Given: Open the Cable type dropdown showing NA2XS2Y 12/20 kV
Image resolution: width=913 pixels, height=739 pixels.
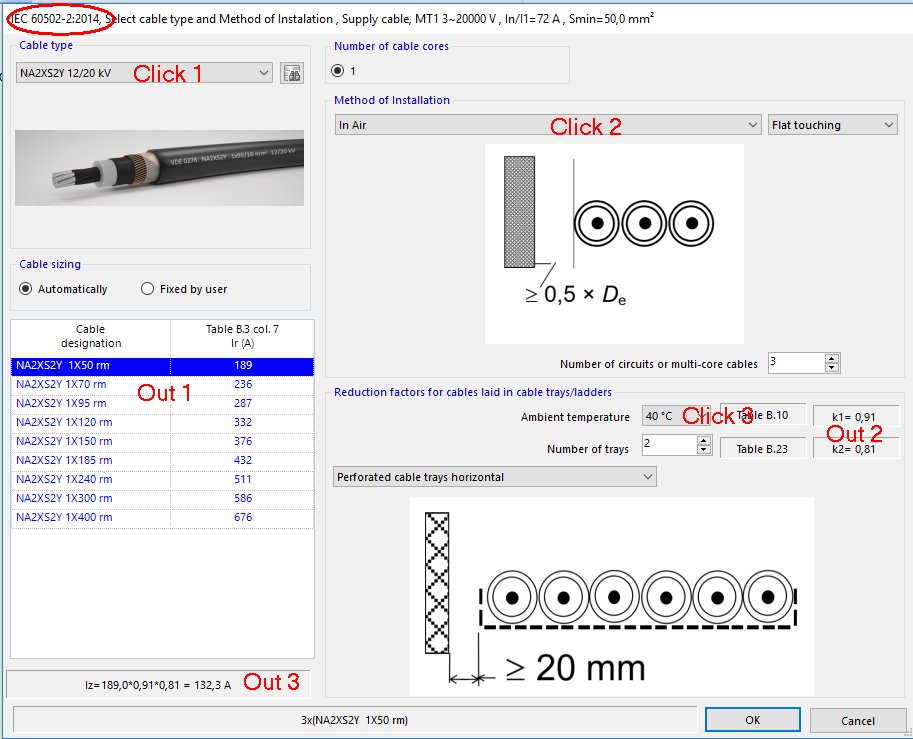Looking at the screenshot, I should pos(263,73).
